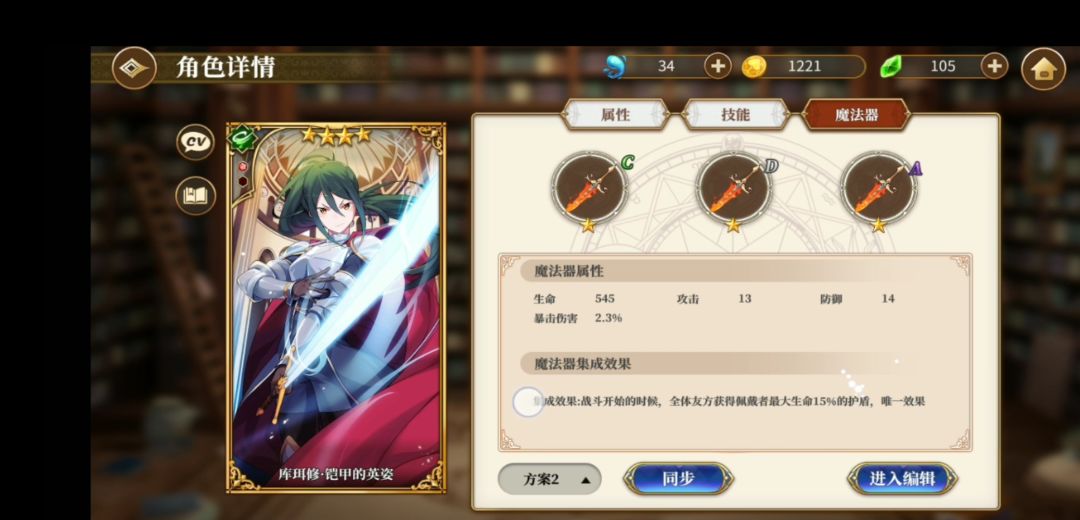The height and width of the screenshot is (520, 1080).
Task: Expand the 方案2 loadout dropdown
Action: click(549, 479)
